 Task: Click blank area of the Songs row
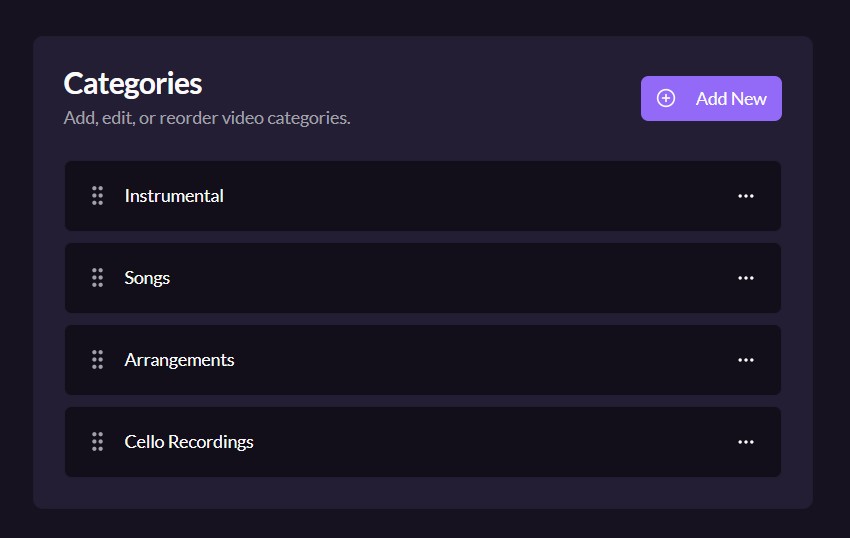(450, 278)
